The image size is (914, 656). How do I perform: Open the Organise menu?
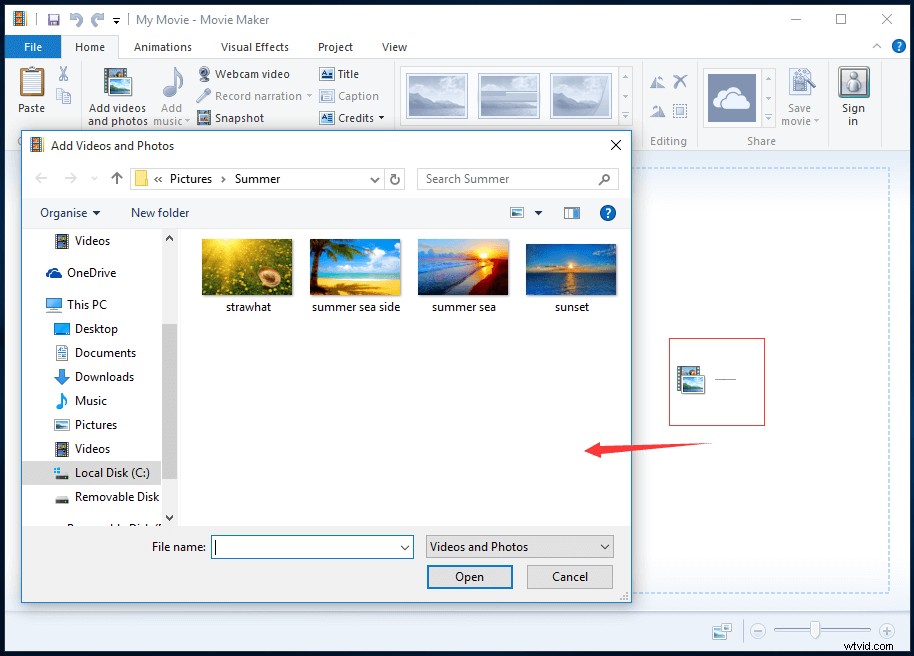pos(69,212)
